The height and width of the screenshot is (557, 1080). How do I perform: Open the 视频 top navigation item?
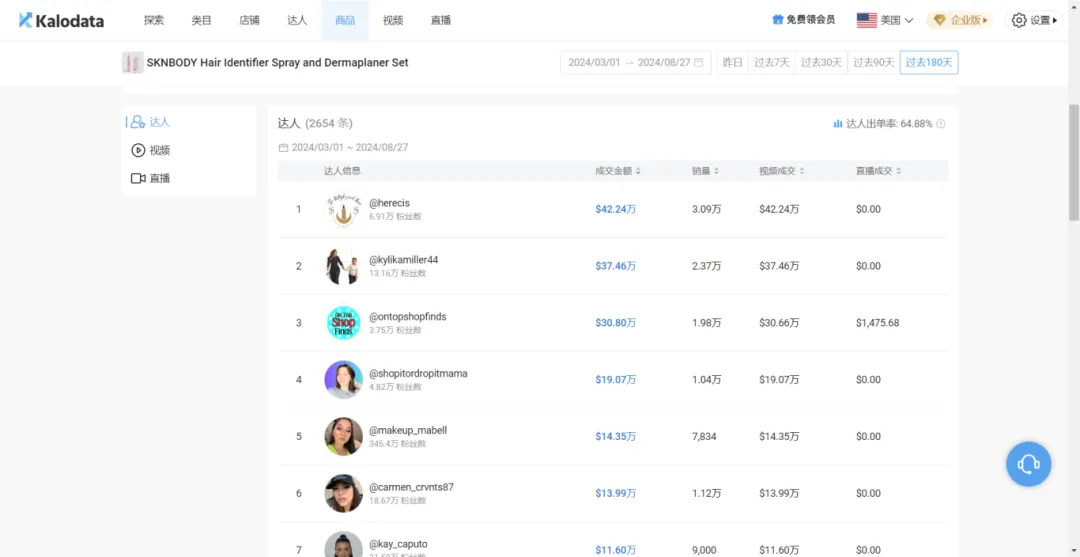click(x=393, y=21)
